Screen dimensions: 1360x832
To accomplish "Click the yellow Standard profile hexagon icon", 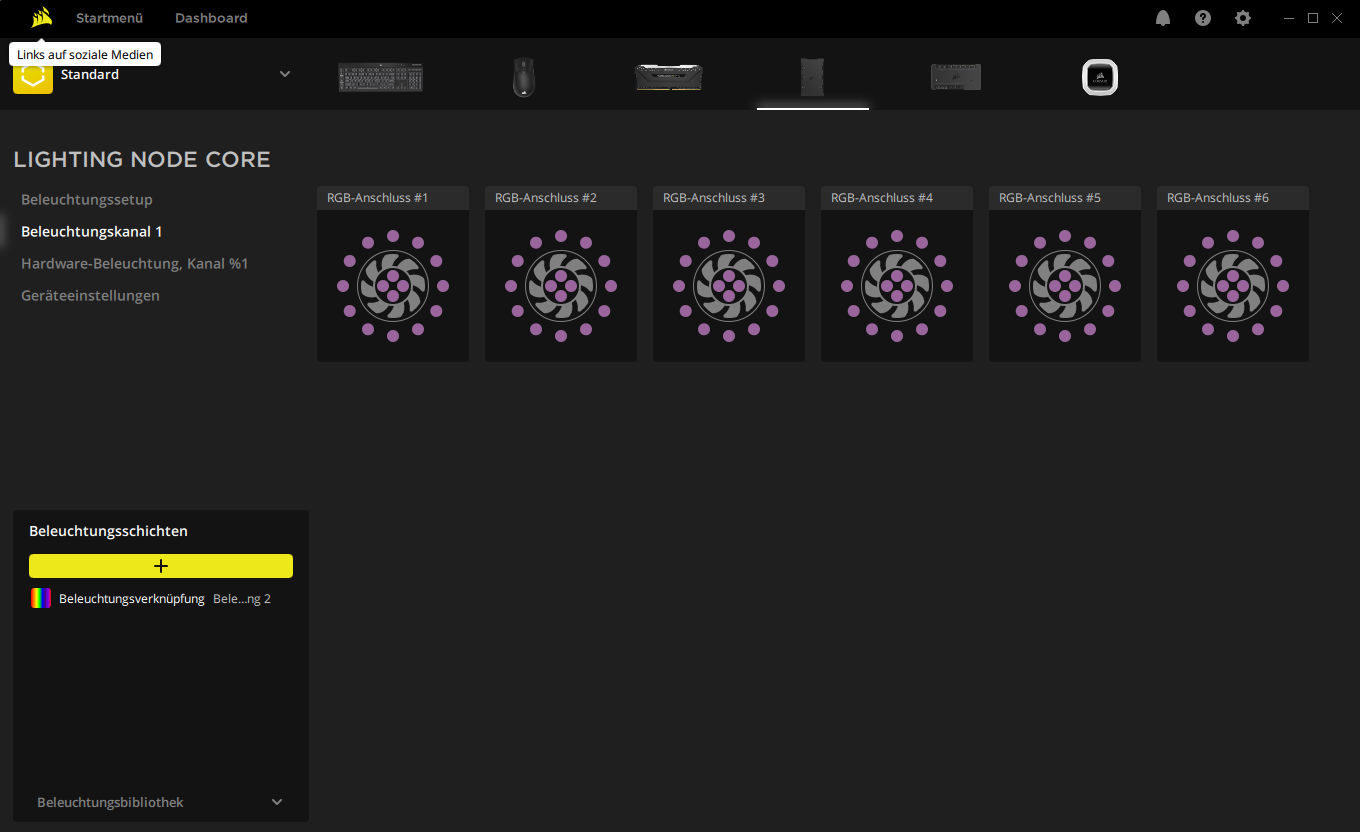I will pyautogui.click(x=33, y=76).
